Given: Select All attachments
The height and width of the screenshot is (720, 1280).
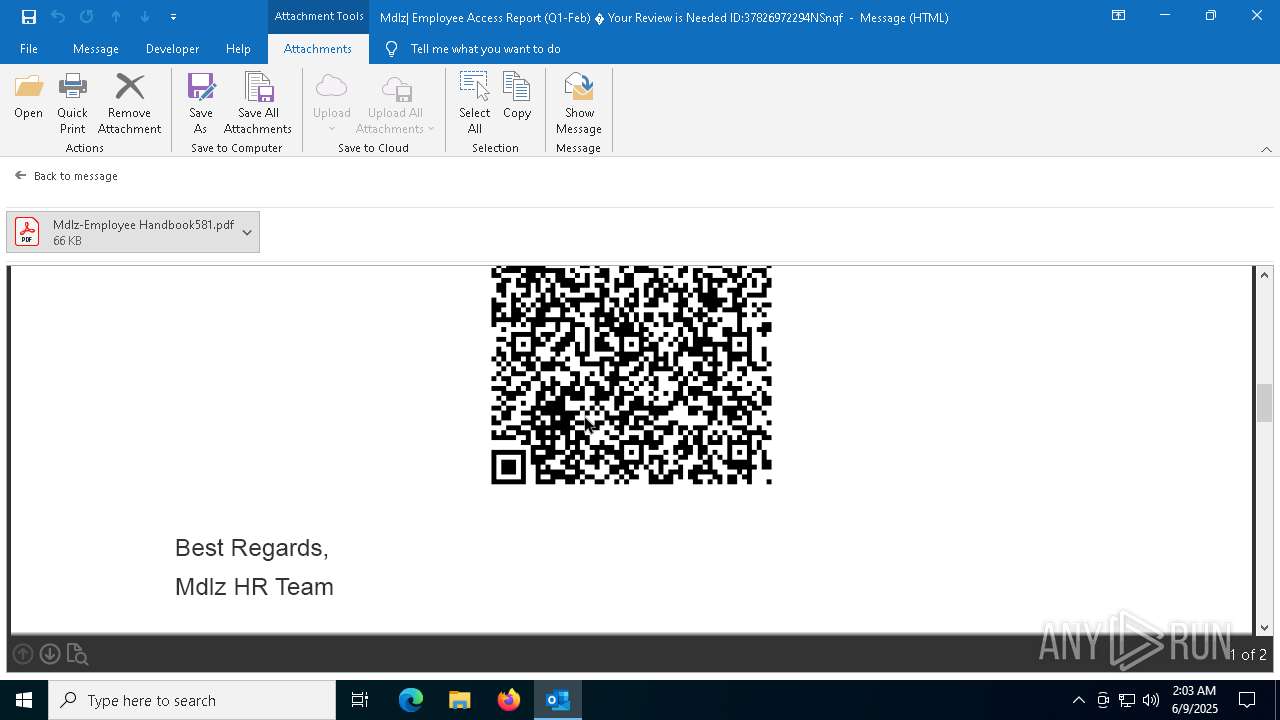Looking at the screenshot, I should pyautogui.click(x=474, y=103).
